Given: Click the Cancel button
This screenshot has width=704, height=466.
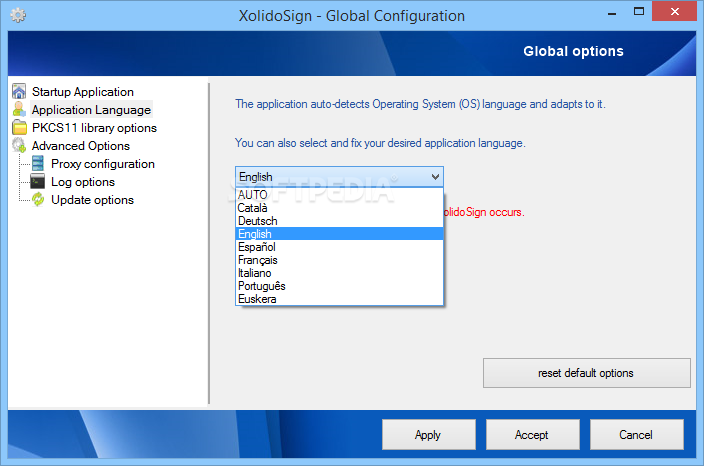Looking at the screenshot, I should 636,435.
